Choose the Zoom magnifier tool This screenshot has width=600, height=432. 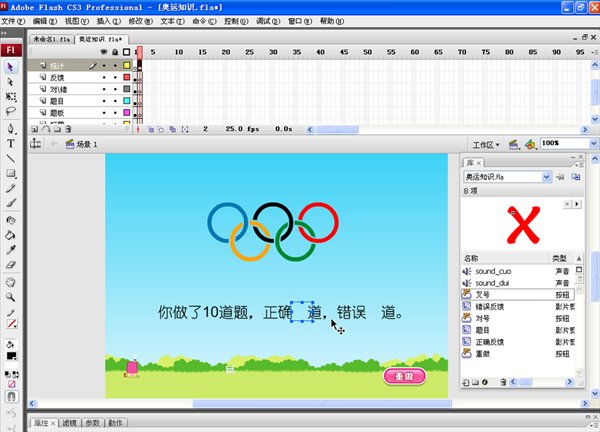11,297
